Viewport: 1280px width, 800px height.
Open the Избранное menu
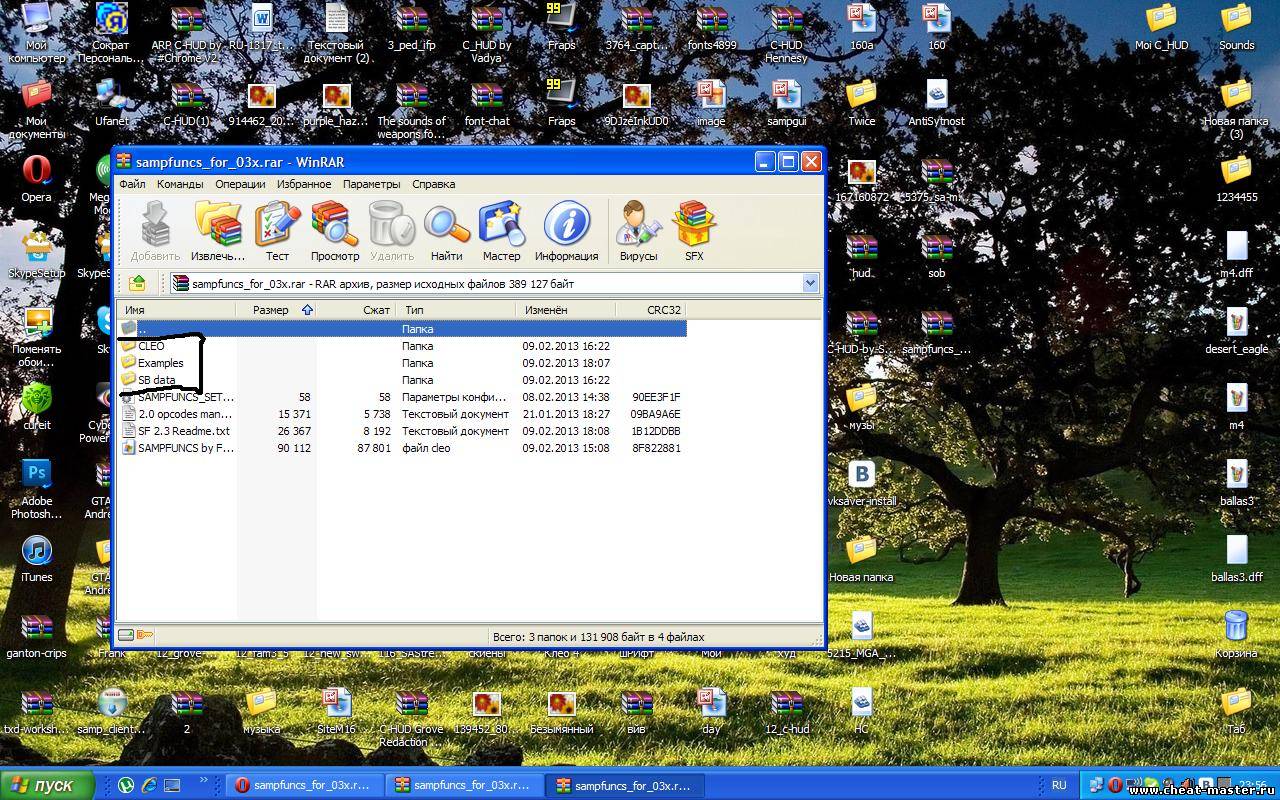coord(304,184)
